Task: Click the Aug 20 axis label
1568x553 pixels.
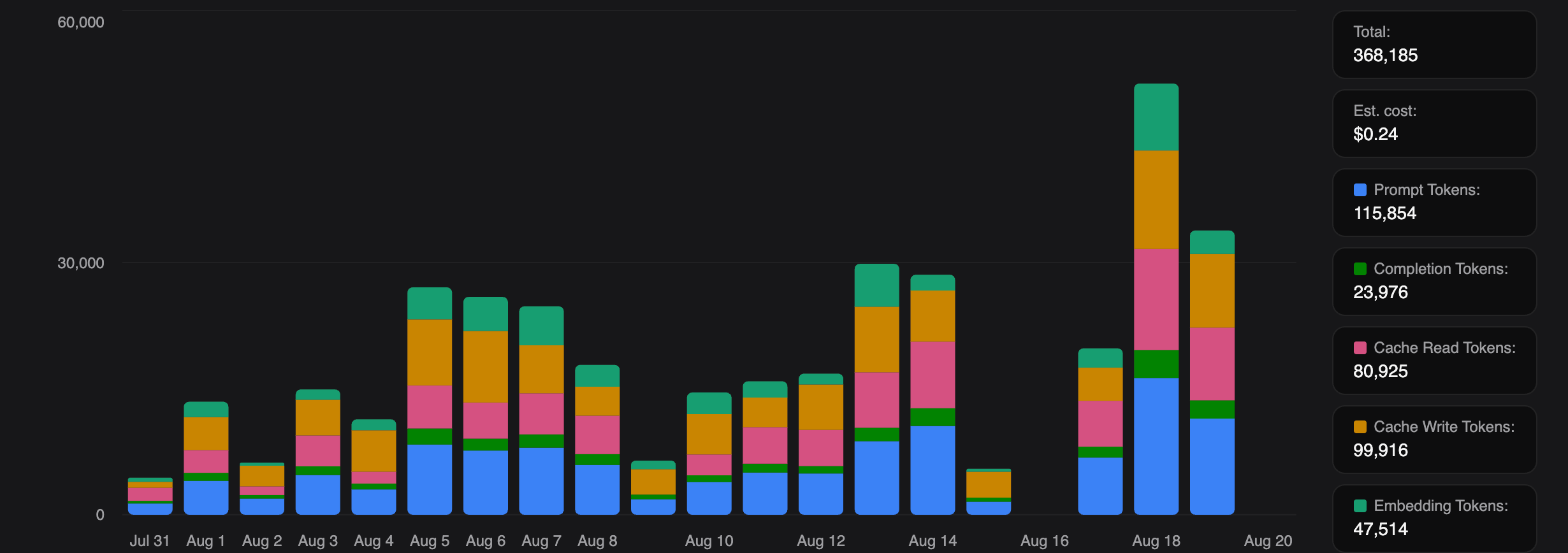Action: pos(1268,541)
